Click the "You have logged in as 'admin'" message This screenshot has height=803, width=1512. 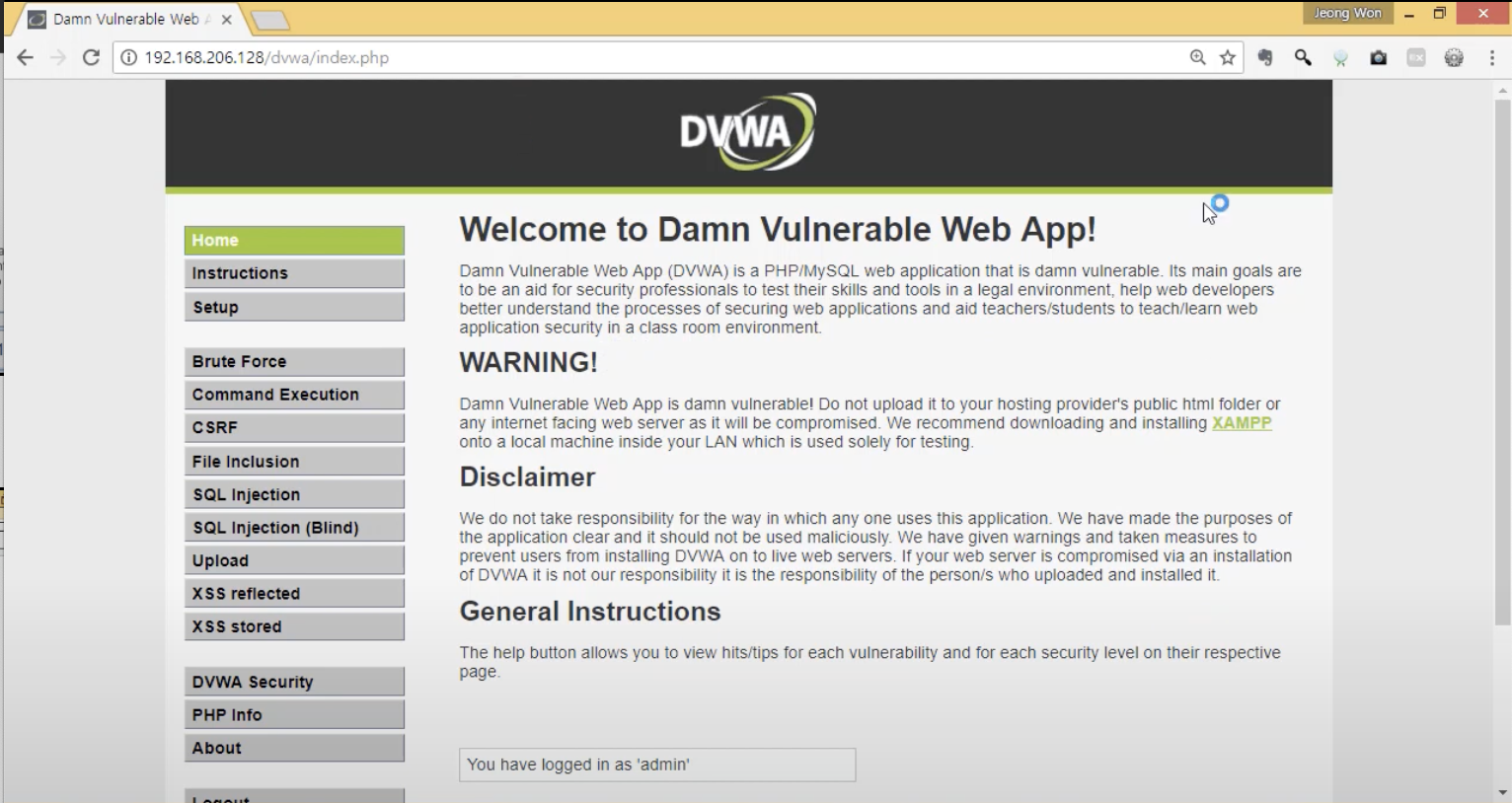657,765
